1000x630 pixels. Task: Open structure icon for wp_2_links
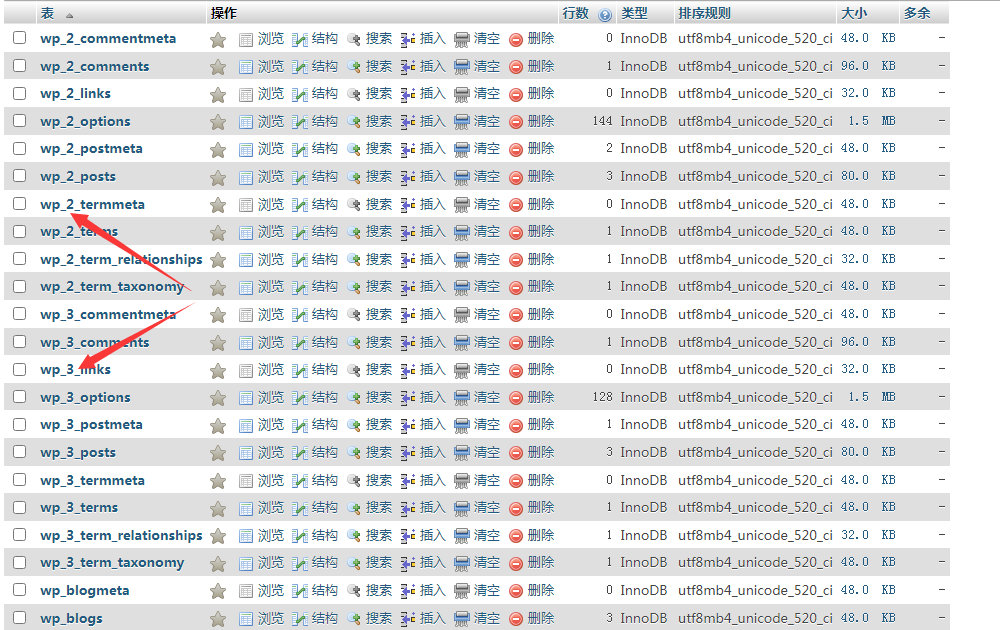pos(300,94)
